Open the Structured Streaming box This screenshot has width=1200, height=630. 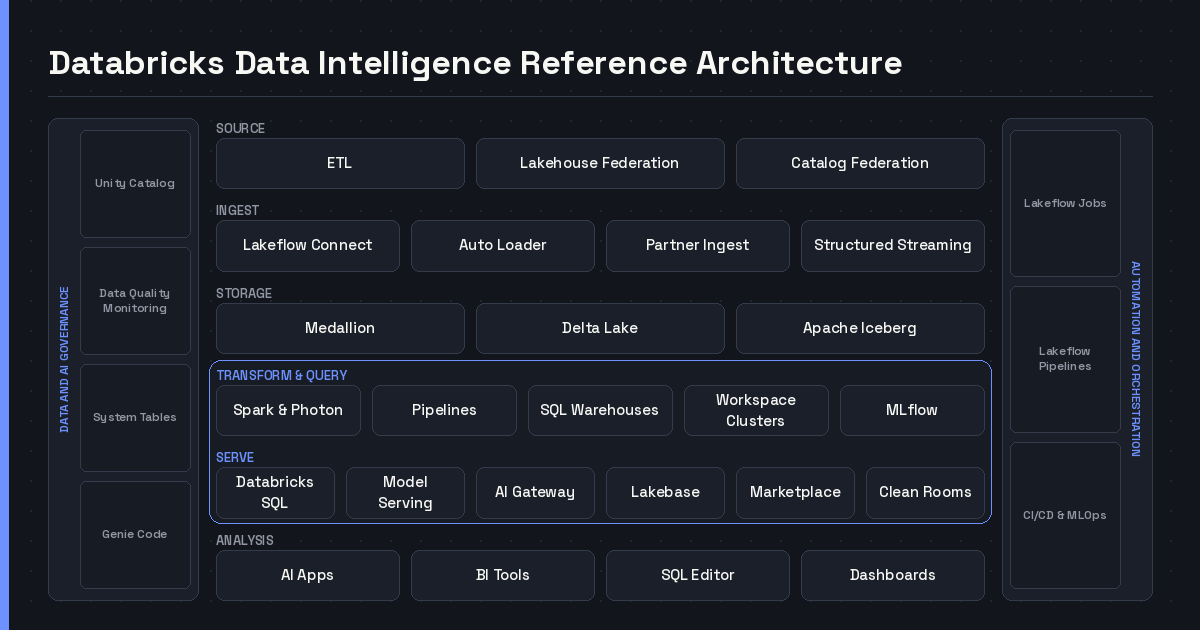[893, 246]
